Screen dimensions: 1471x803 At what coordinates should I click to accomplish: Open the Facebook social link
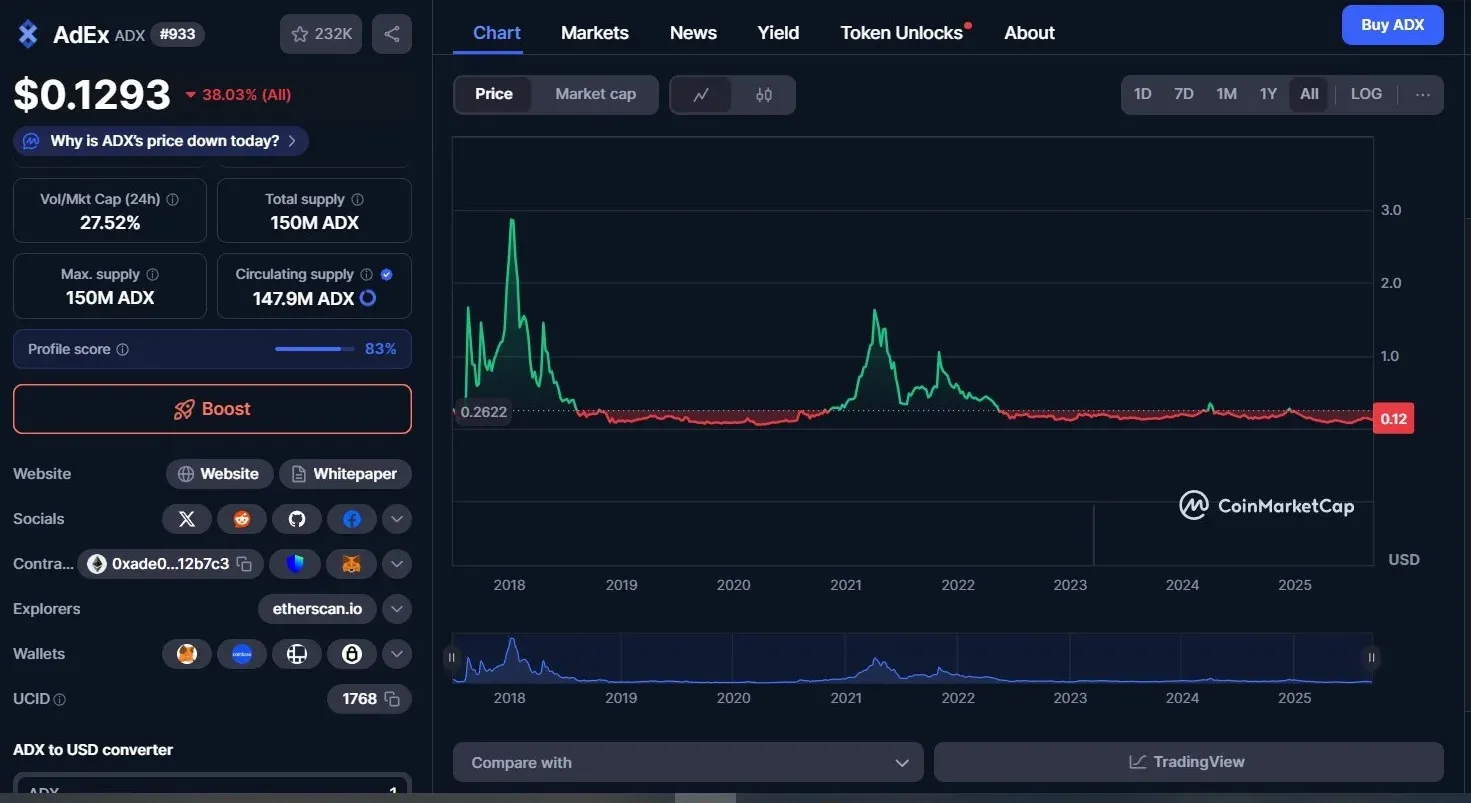[352, 519]
